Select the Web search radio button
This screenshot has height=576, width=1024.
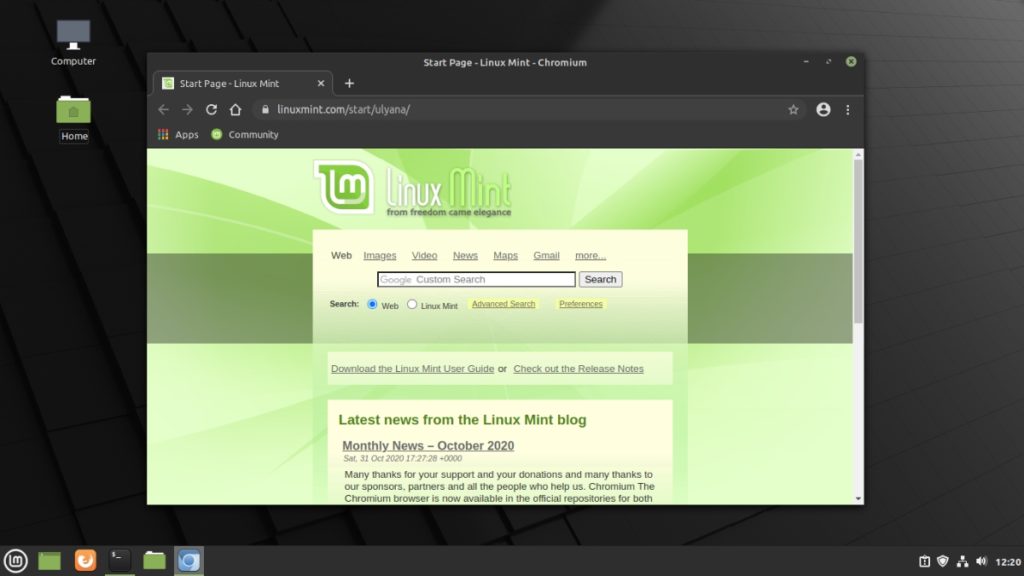click(374, 304)
